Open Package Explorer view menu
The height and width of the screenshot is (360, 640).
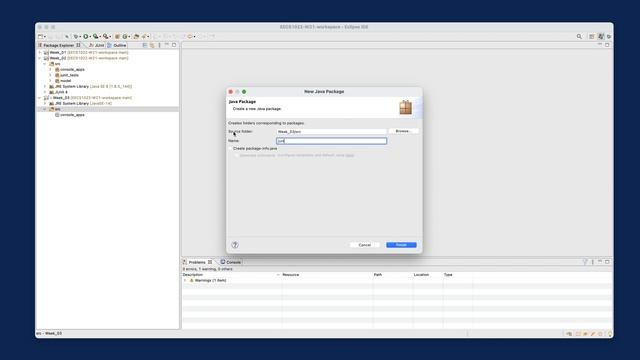click(x=159, y=45)
